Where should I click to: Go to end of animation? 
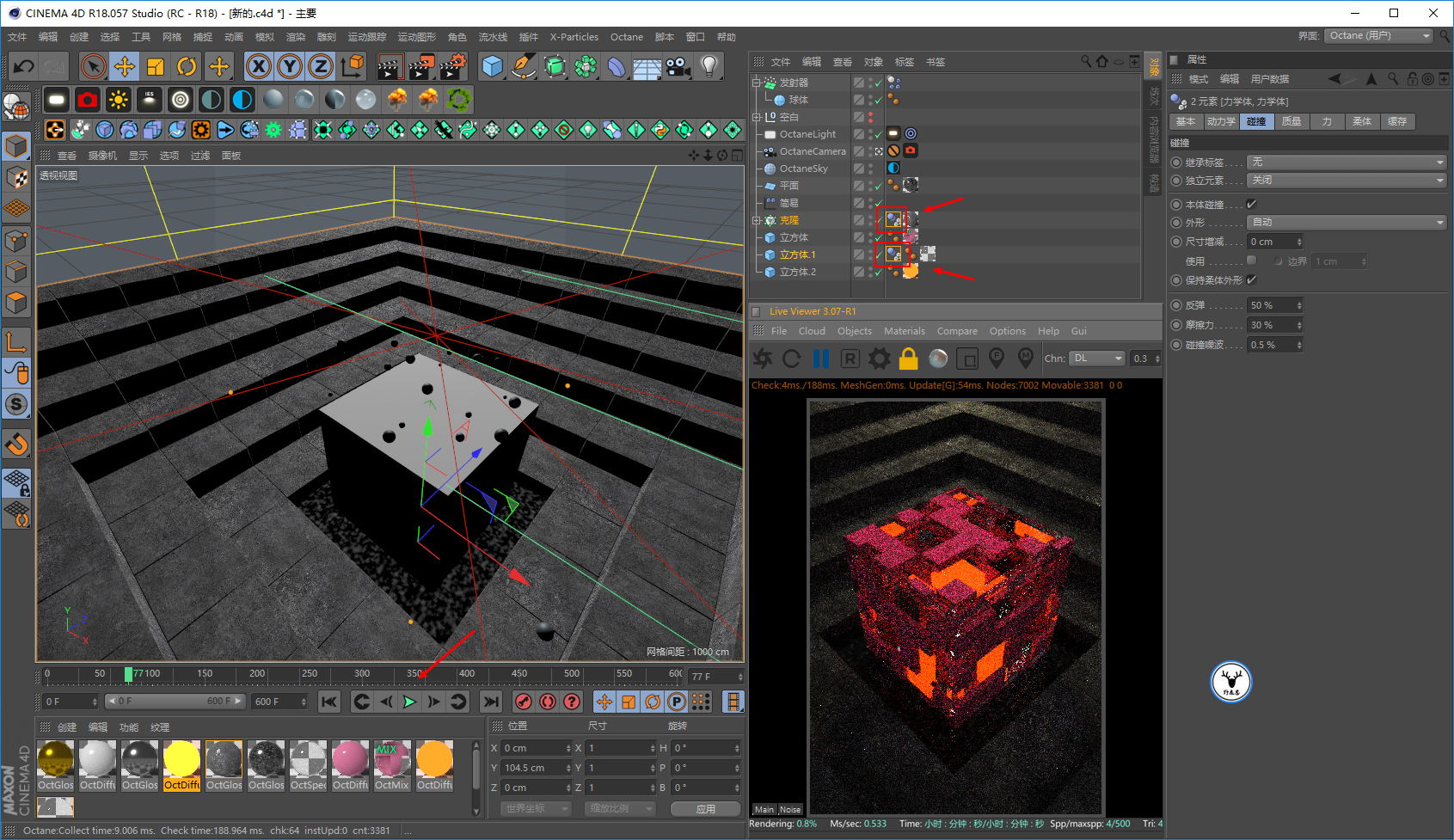[x=491, y=702]
